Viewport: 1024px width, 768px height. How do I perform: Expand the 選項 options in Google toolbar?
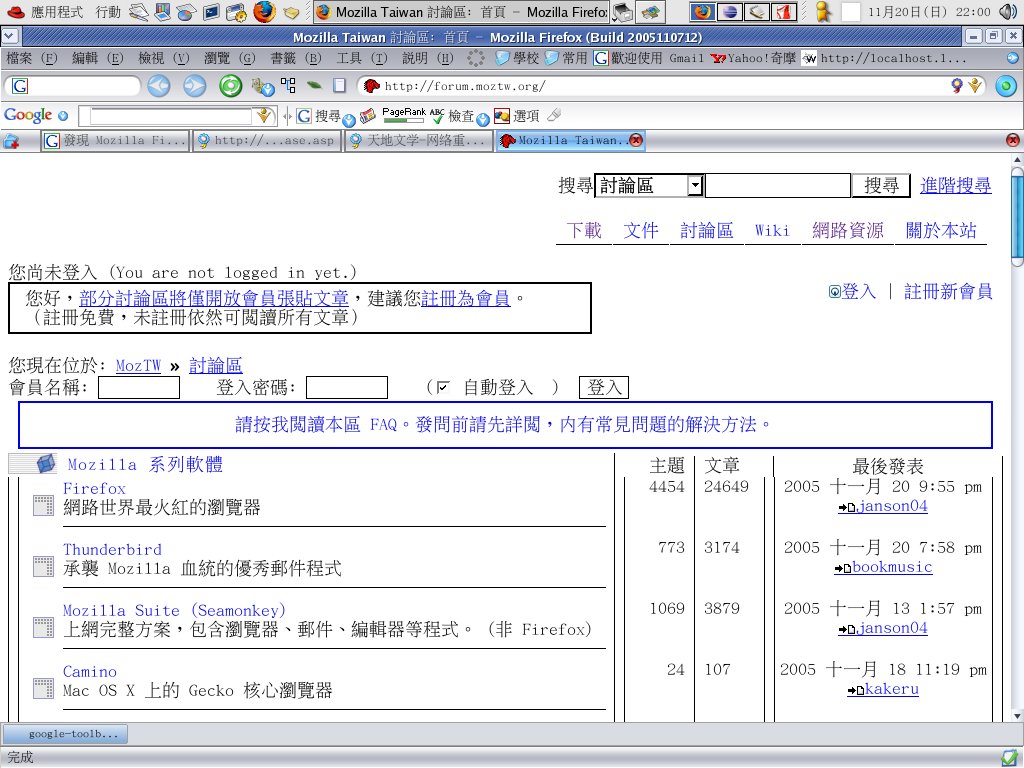pos(525,116)
